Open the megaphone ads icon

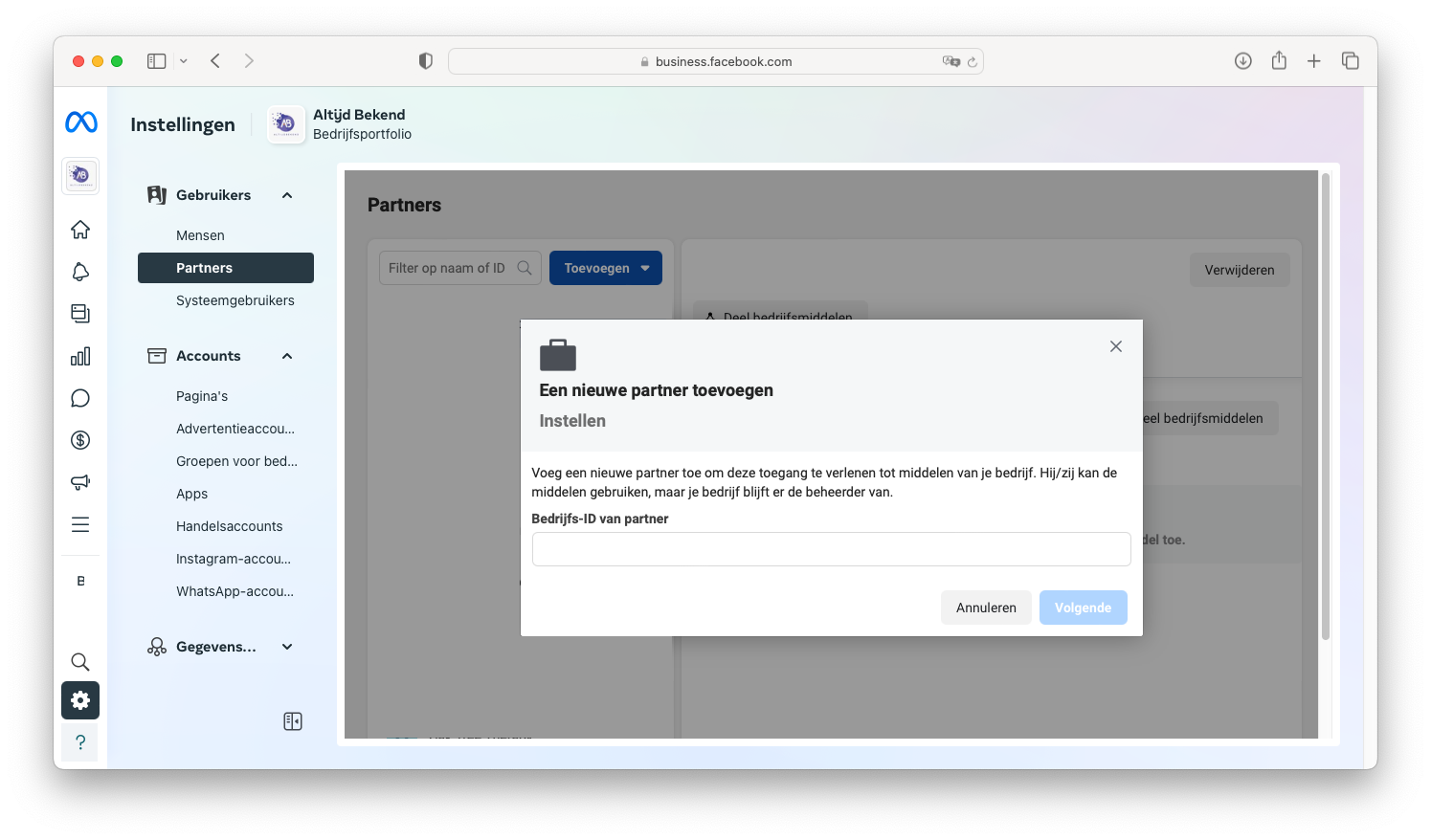(x=80, y=482)
